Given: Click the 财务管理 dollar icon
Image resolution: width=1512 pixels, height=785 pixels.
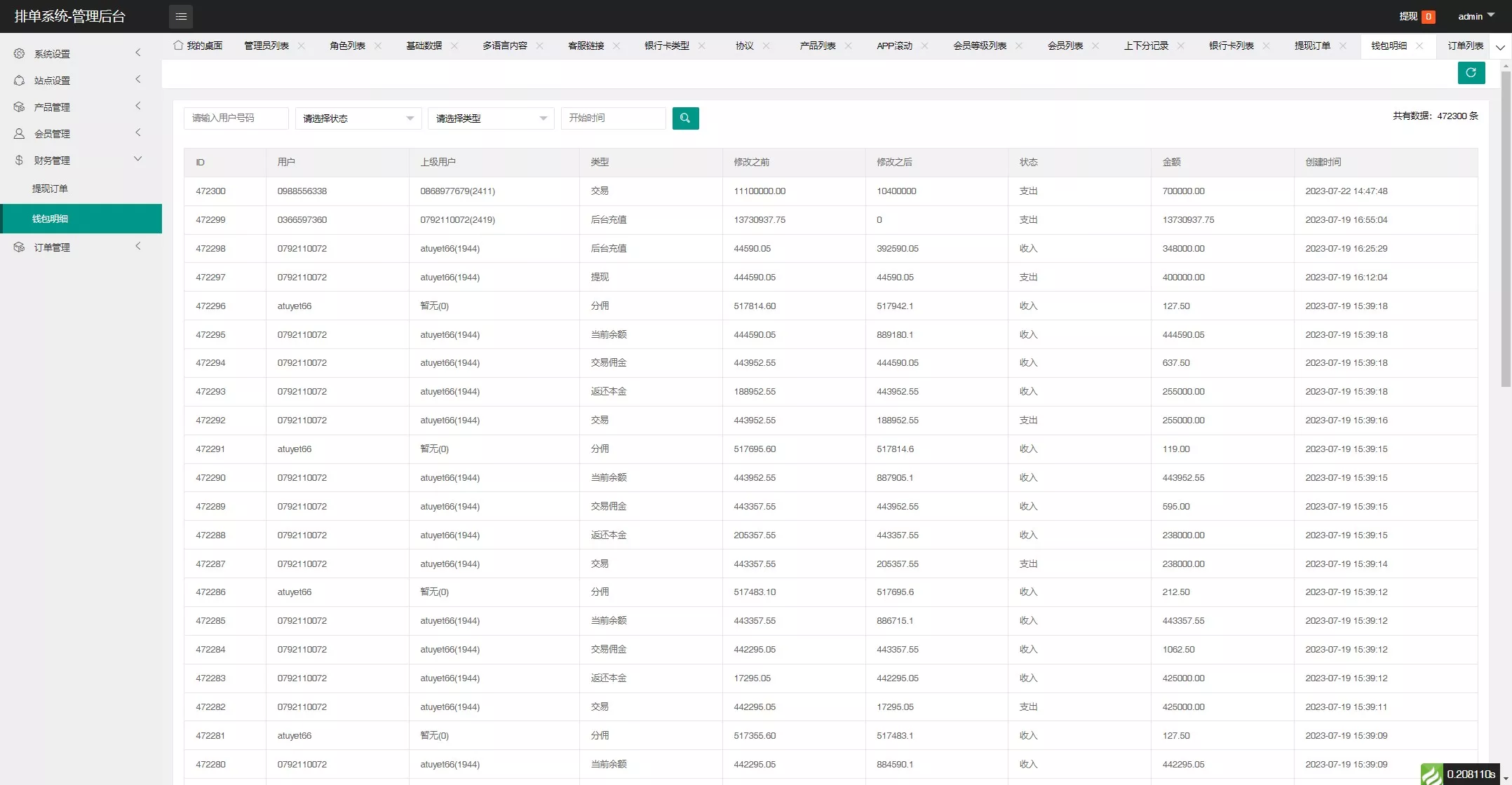Looking at the screenshot, I should coord(20,160).
